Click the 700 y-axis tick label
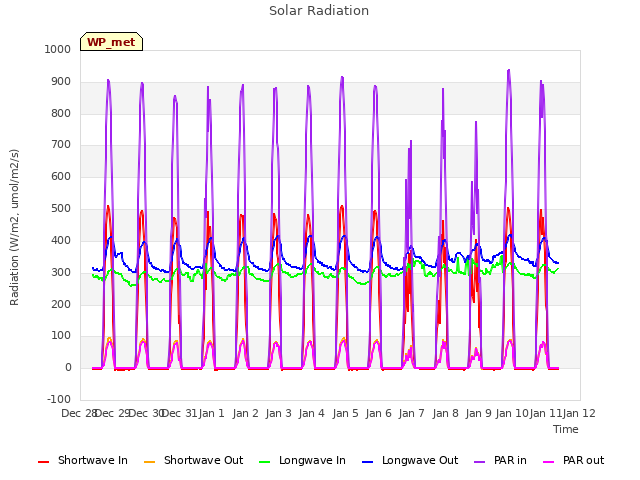The height and width of the screenshot is (480, 640). click(61, 144)
